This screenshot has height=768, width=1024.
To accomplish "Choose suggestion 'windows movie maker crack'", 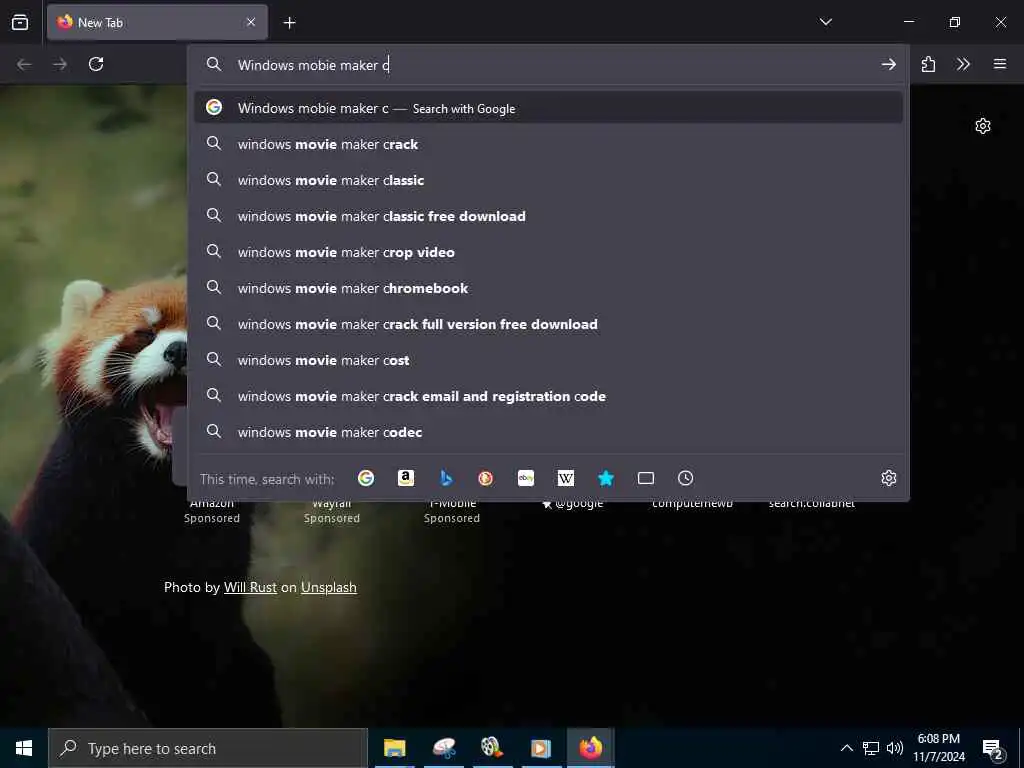I will click(x=549, y=144).
